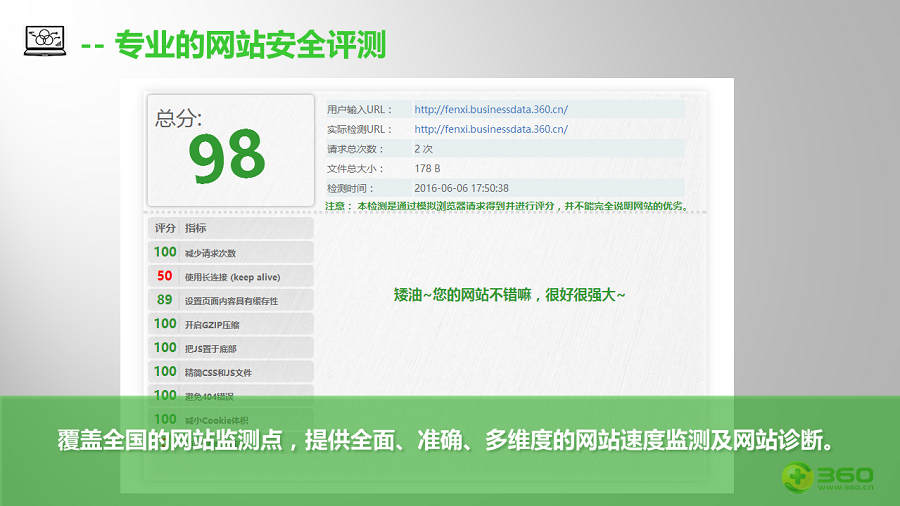This screenshot has height=506, width=900.
Task: Click the 开启GZIP压缩 metric row
Action: click(x=231, y=324)
